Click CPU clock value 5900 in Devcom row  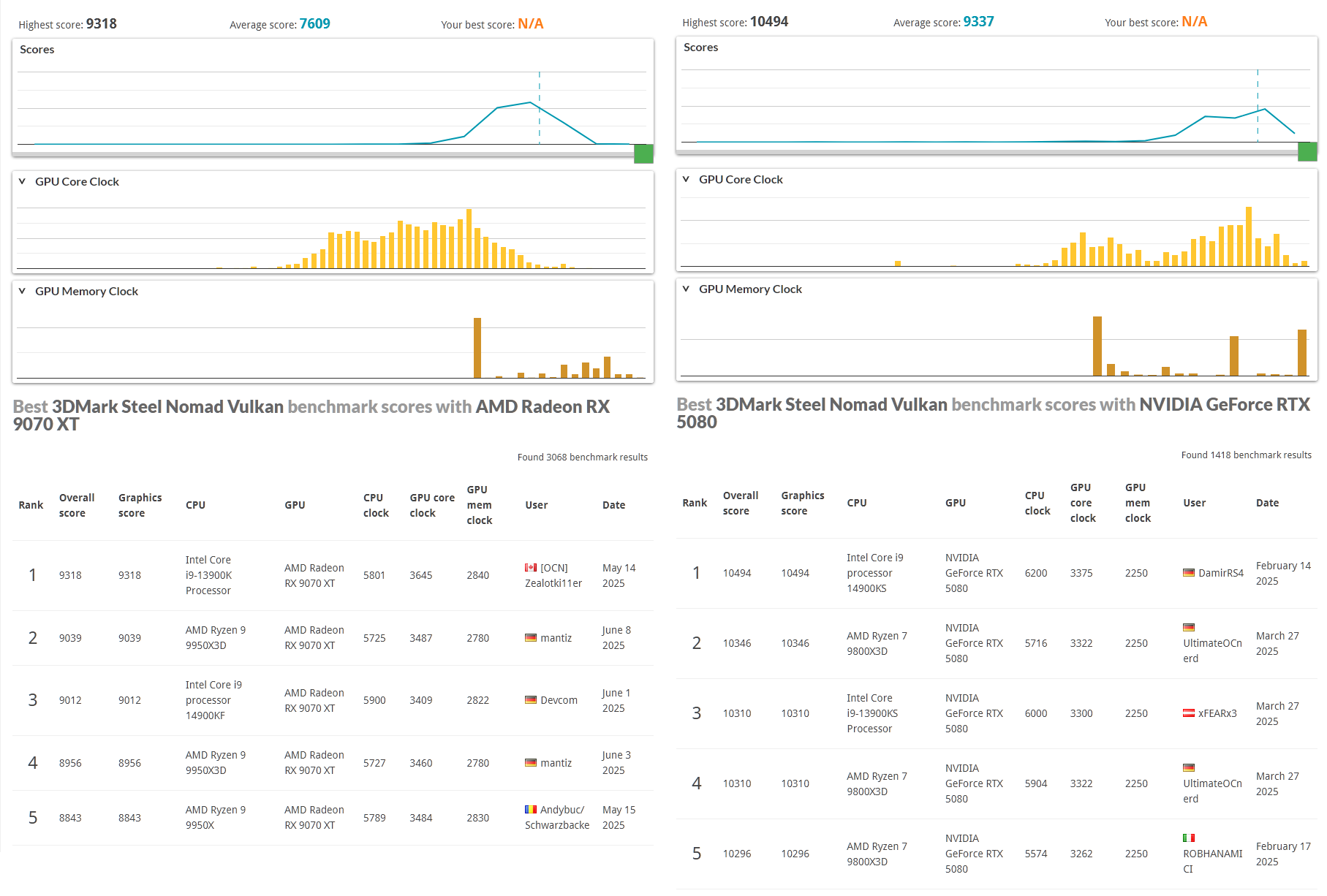click(x=374, y=700)
